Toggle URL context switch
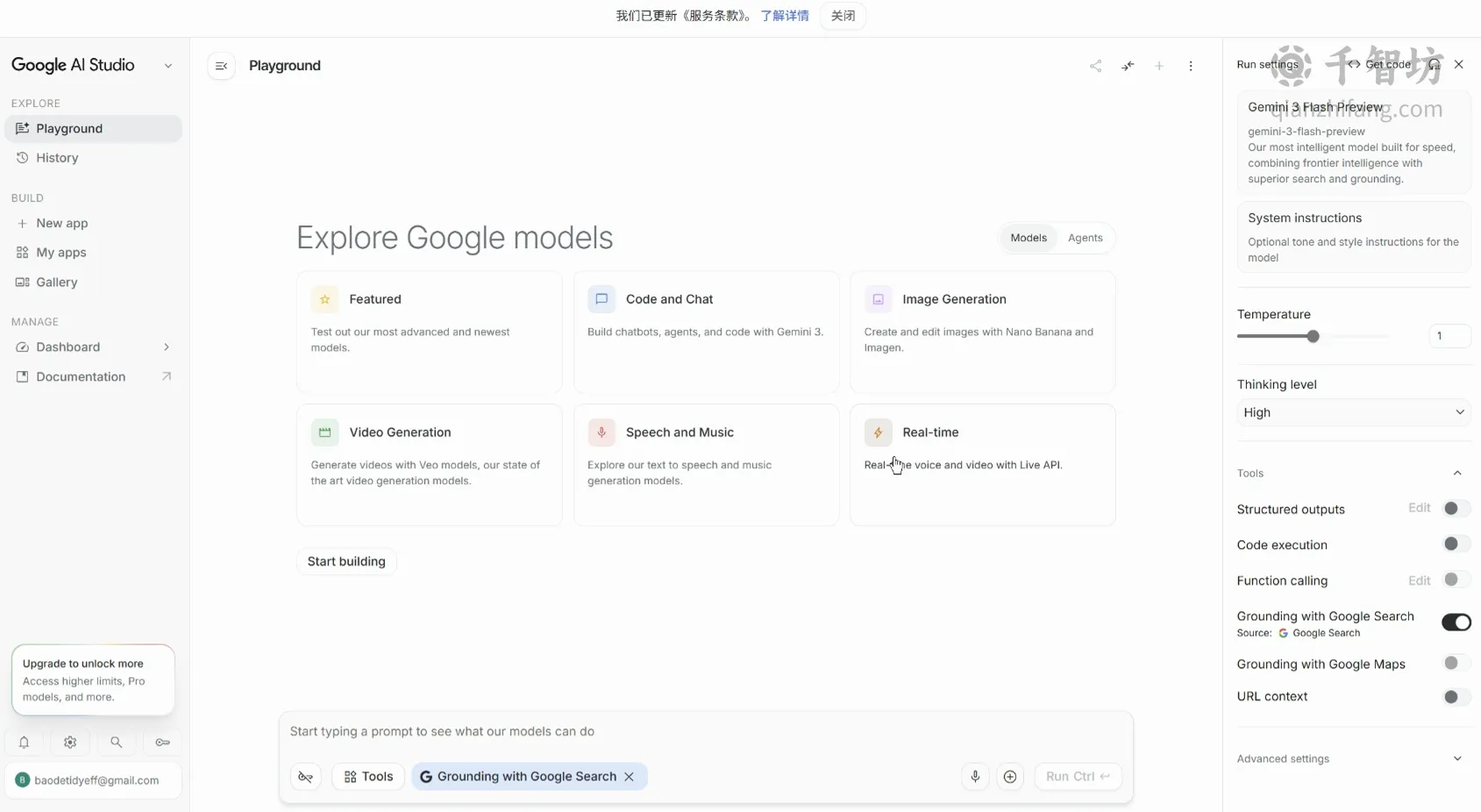The width and height of the screenshot is (1481, 812). click(1456, 697)
